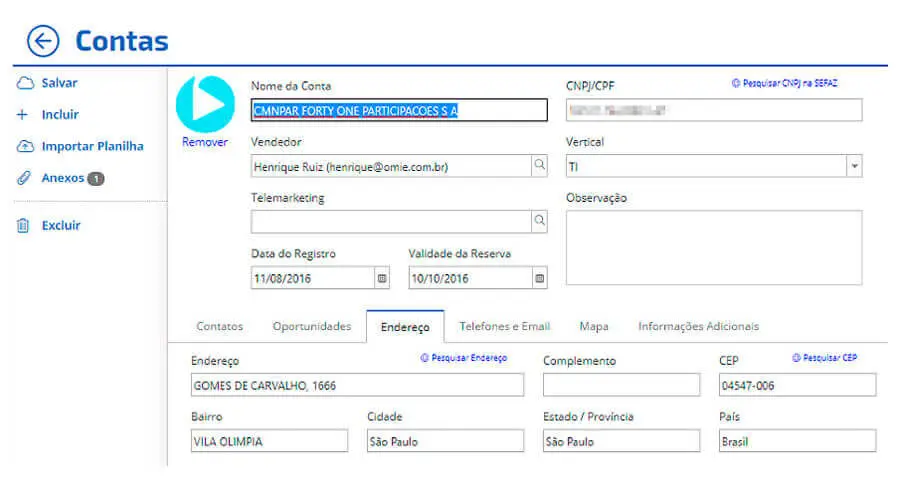Switch to the Oportunidades tab
The width and height of the screenshot is (900, 490).
click(312, 326)
